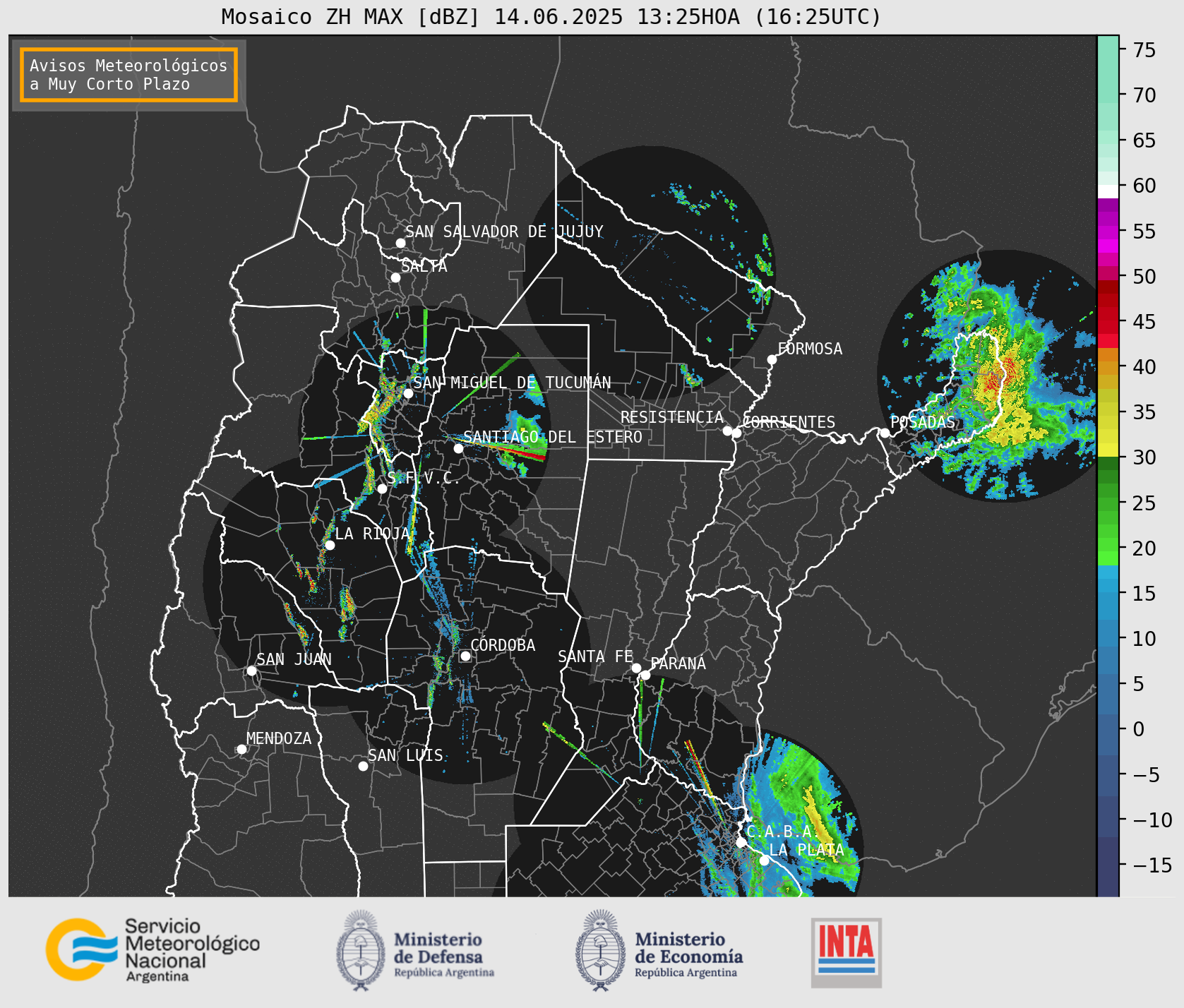Image resolution: width=1184 pixels, height=1008 pixels.
Task: Click the MENDOZA label text
Action: 279,738
